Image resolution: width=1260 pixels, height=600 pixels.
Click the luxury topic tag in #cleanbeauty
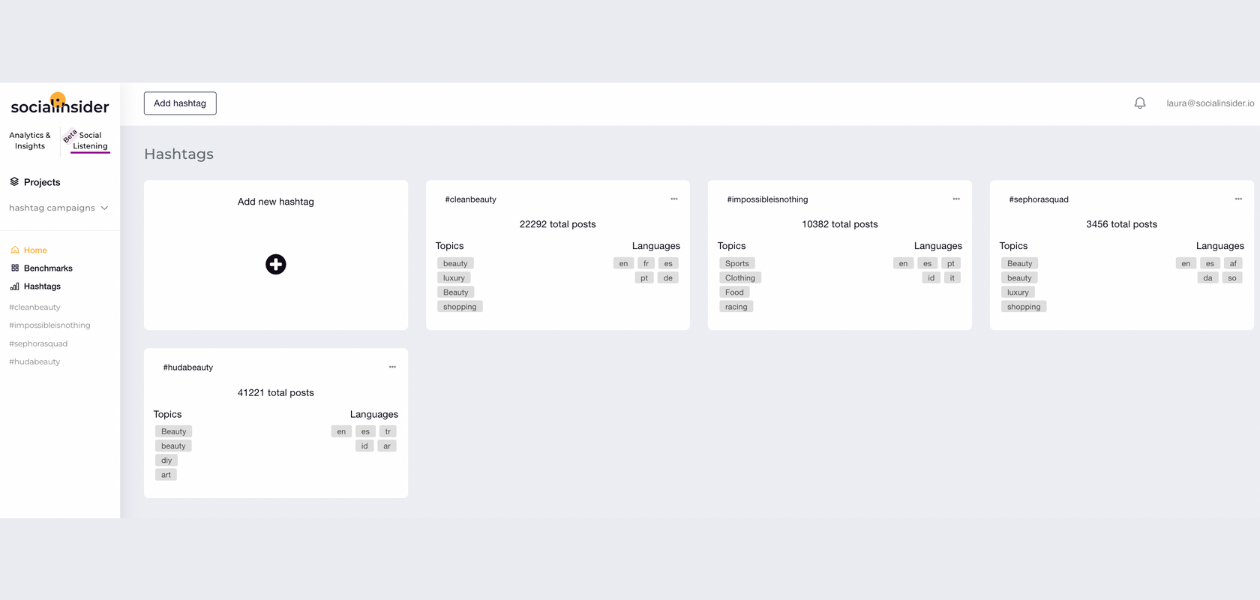point(454,278)
